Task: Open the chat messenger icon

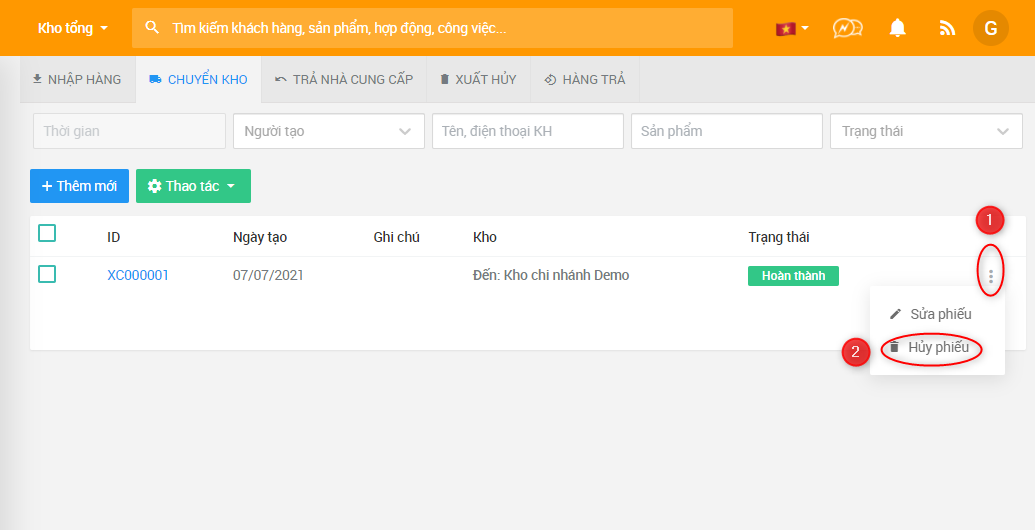Action: 847,28
